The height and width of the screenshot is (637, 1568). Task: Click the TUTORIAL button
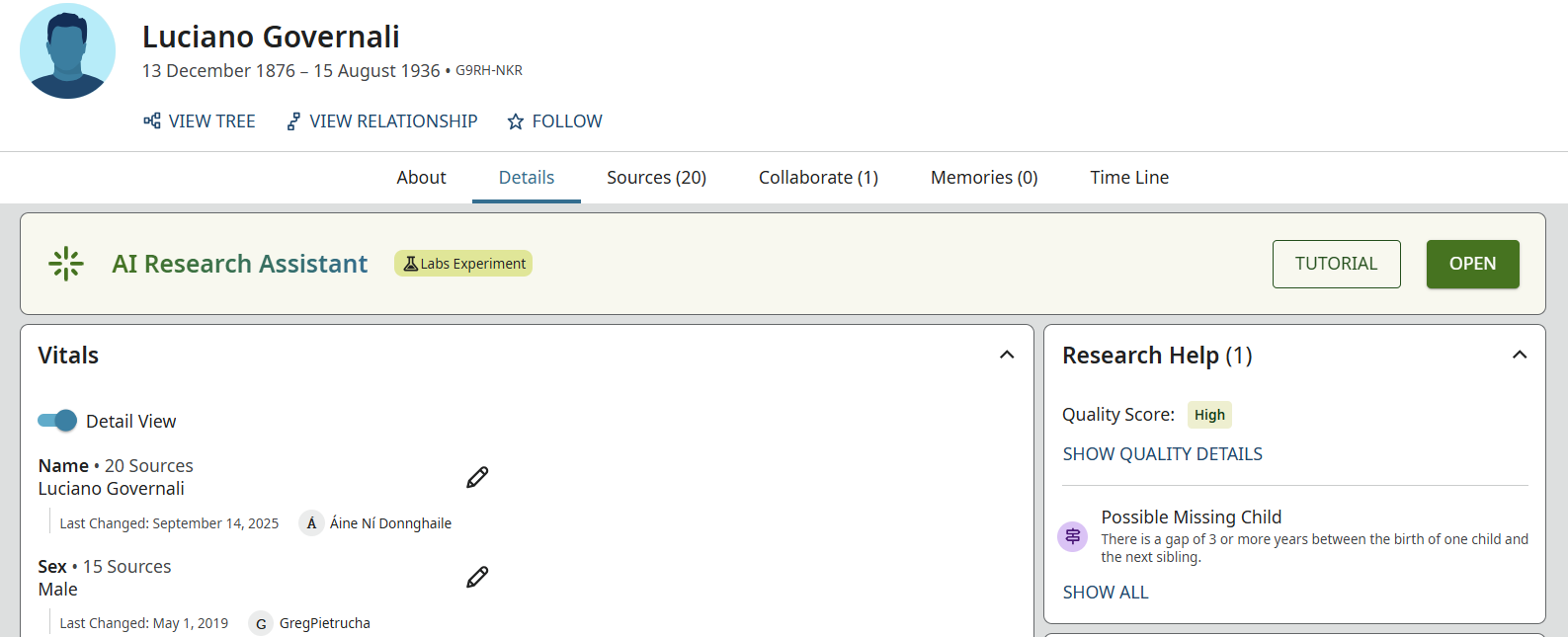(x=1336, y=264)
